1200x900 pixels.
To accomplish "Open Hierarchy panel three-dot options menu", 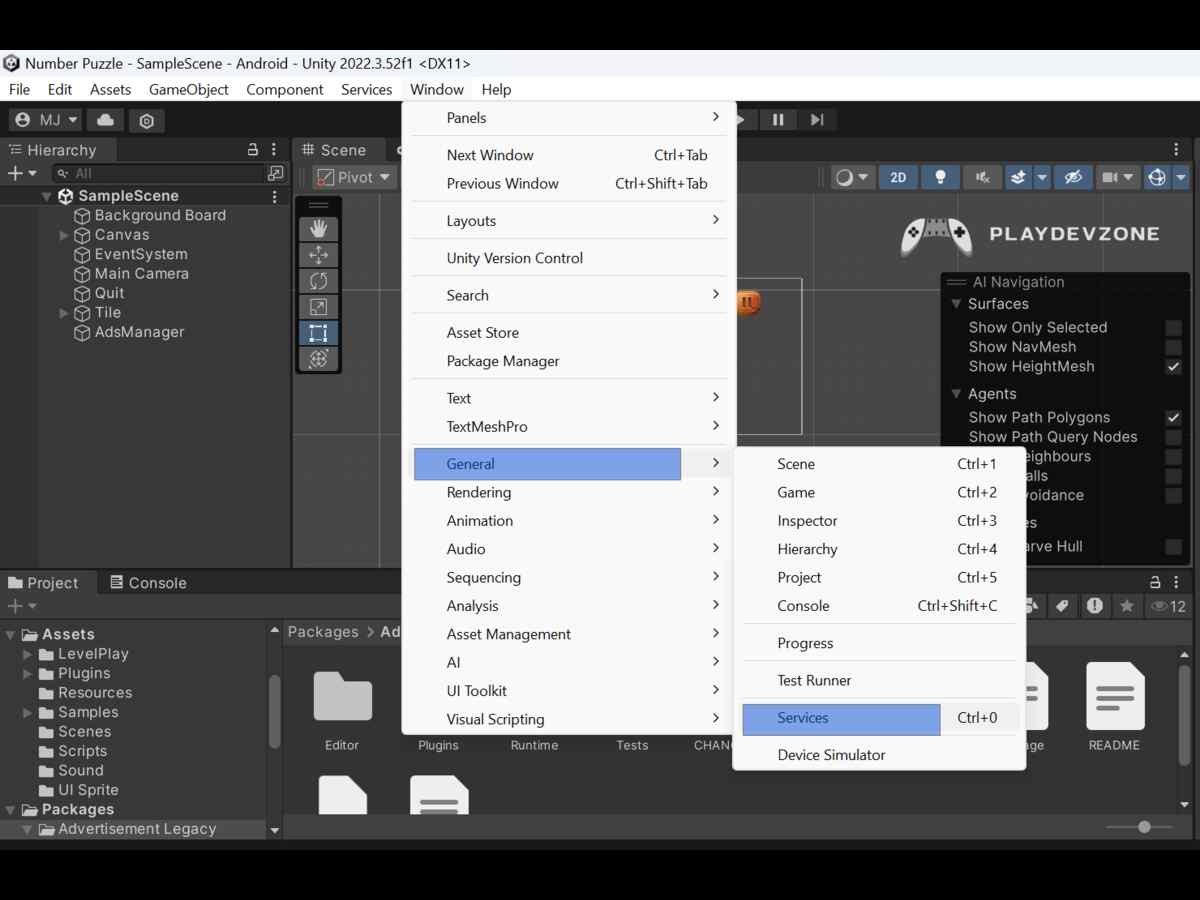I will coord(275,150).
